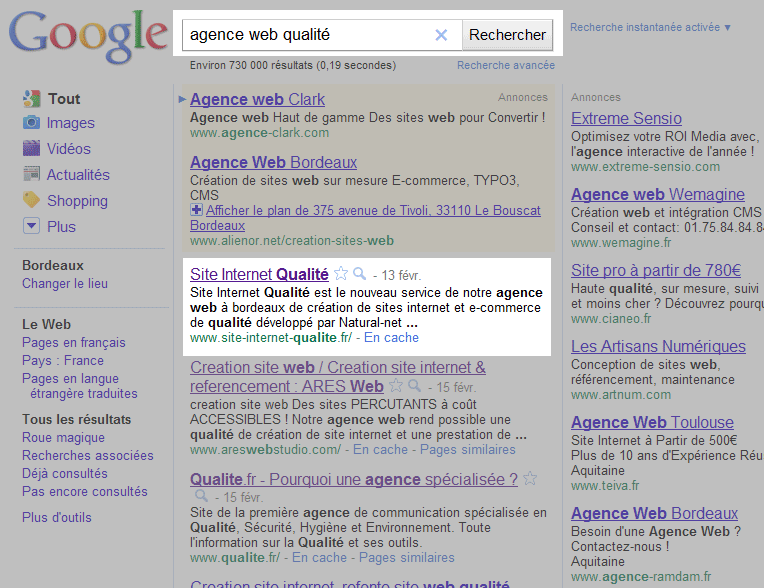Screen dimensions: 764x588
Task: Open Agence Web Toulouse ad
Action: [652, 422]
